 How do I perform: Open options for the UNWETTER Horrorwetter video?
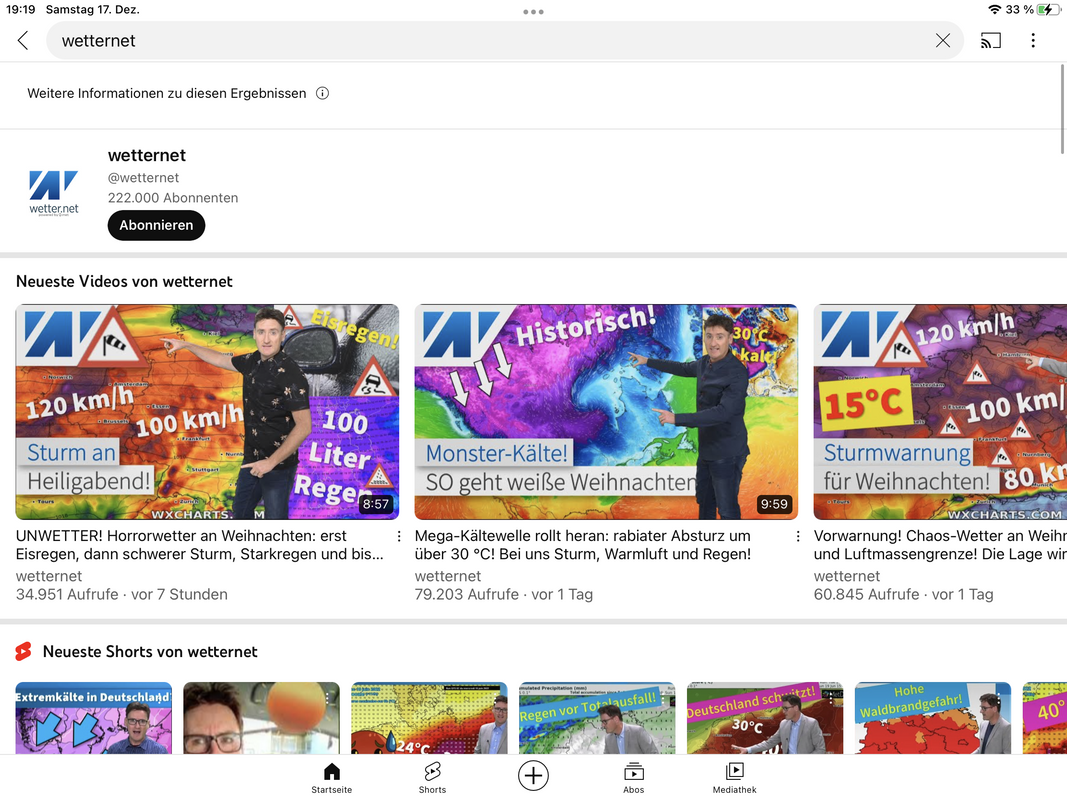(399, 536)
